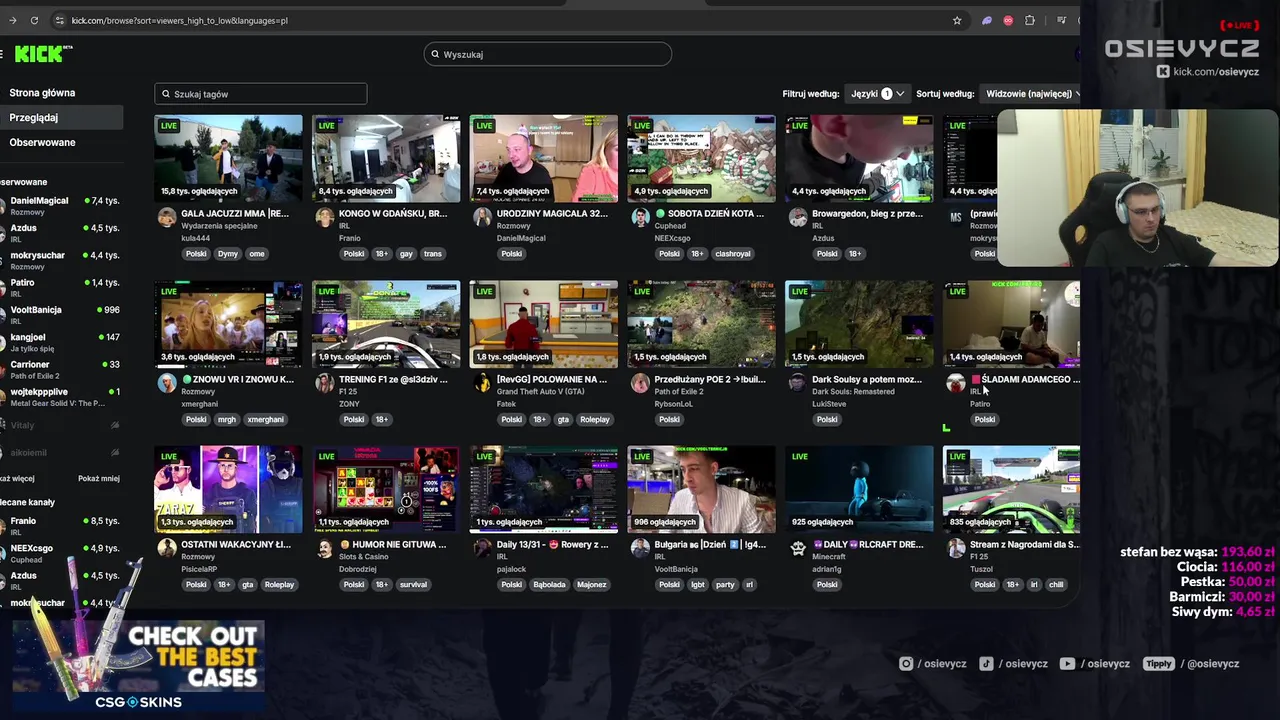Click the chill tag on Tuszol card

1056,584
